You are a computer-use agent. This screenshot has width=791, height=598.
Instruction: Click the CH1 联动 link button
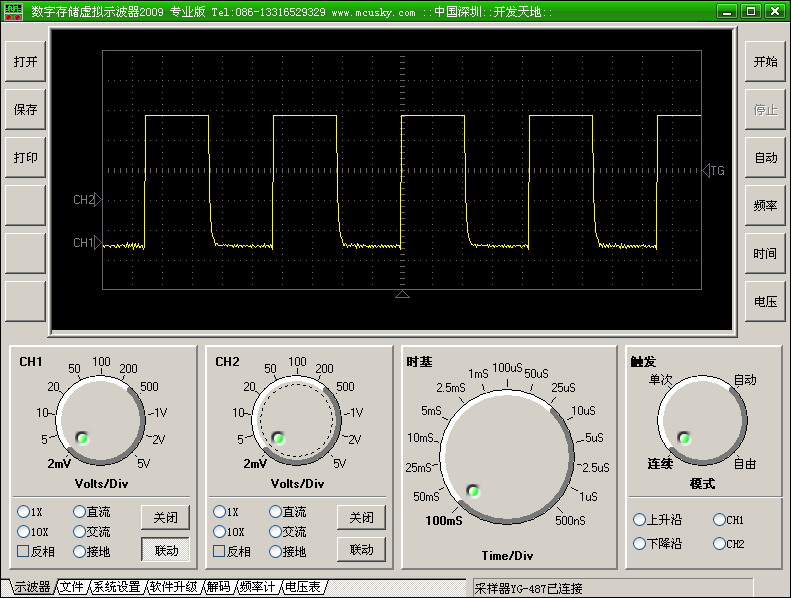click(165, 550)
